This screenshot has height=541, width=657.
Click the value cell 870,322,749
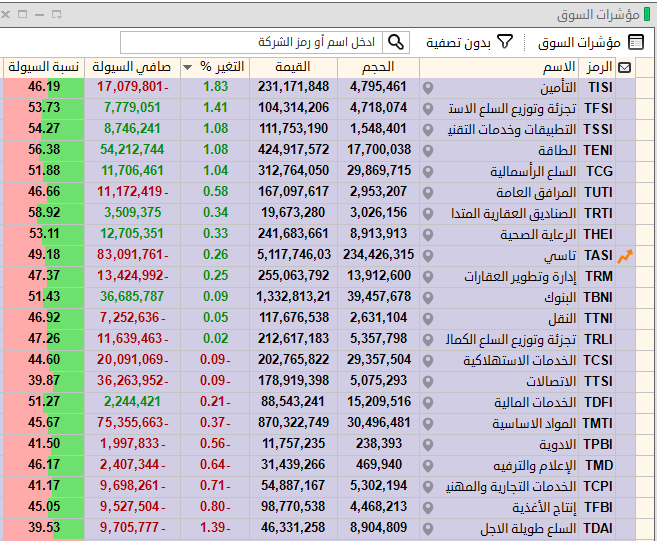point(293,422)
